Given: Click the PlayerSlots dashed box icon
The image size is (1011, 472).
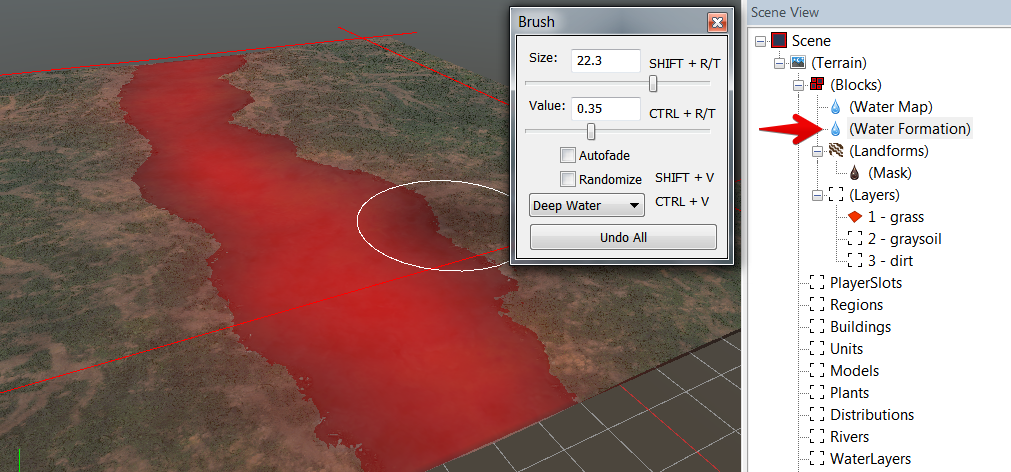Looking at the screenshot, I should click(818, 282).
